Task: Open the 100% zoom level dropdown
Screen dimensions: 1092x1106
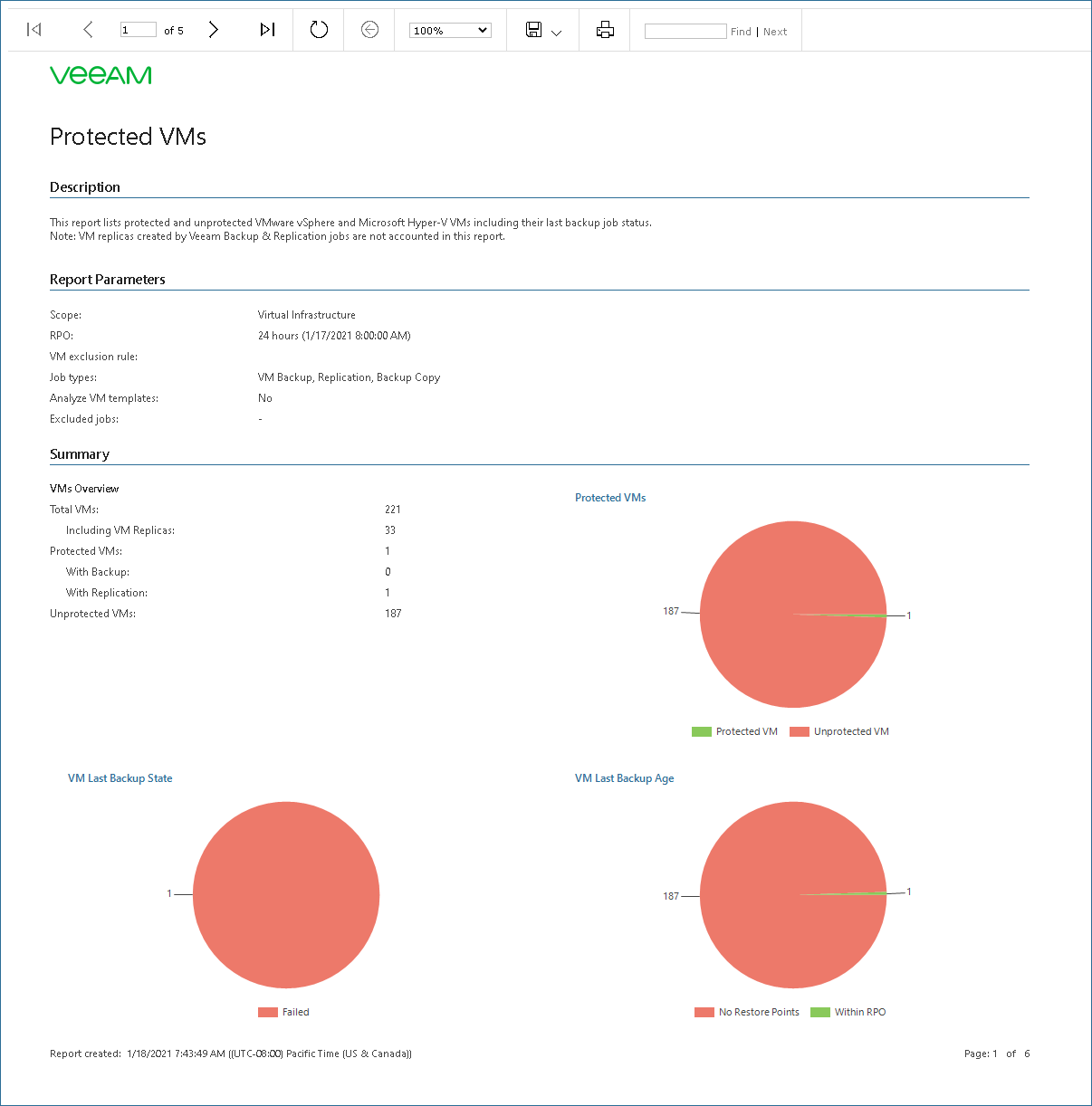Action: click(x=450, y=30)
